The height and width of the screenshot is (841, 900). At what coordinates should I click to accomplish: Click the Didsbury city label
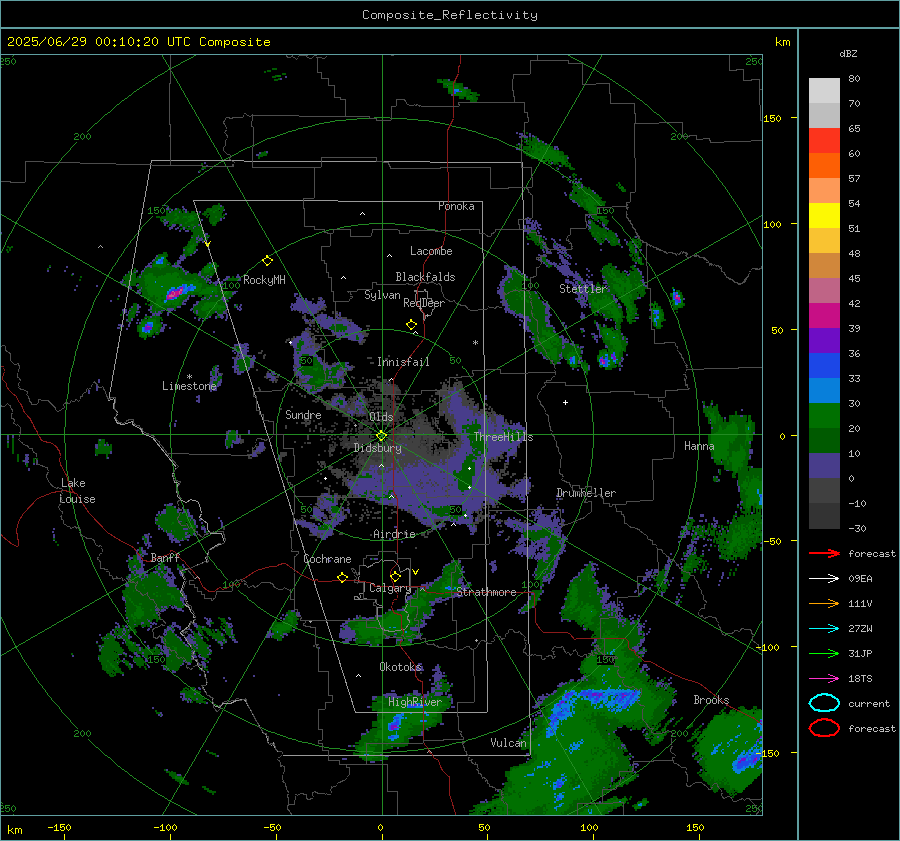[377, 448]
